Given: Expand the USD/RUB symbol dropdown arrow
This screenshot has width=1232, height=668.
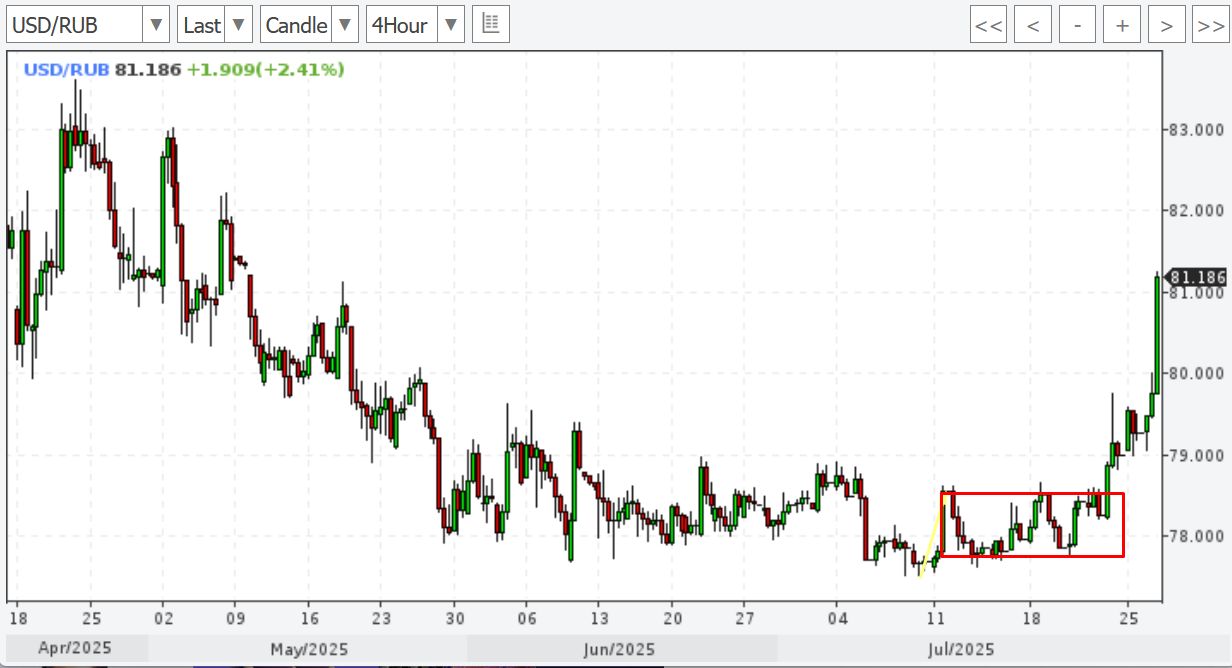Looking at the screenshot, I should tap(155, 25).
